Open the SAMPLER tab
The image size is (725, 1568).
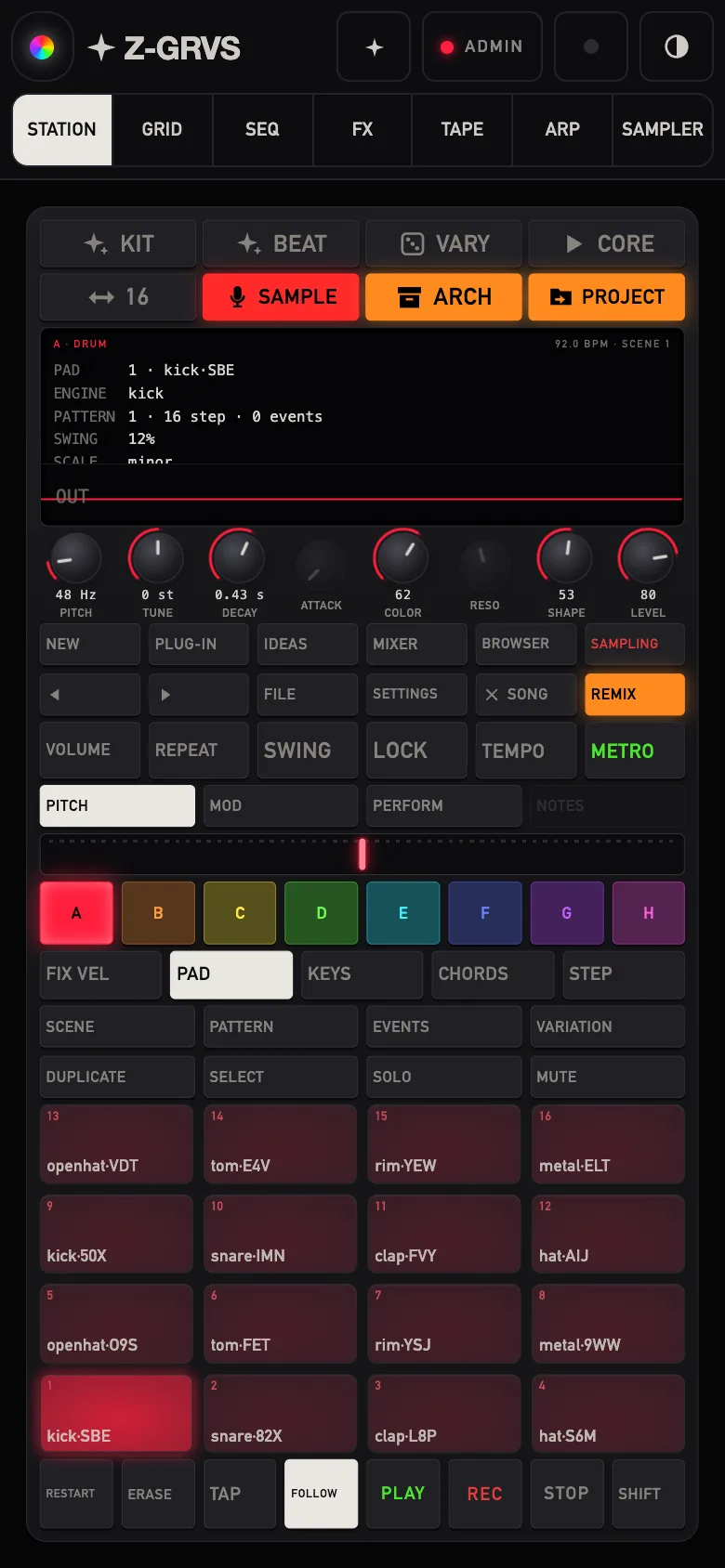[x=663, y=129]
